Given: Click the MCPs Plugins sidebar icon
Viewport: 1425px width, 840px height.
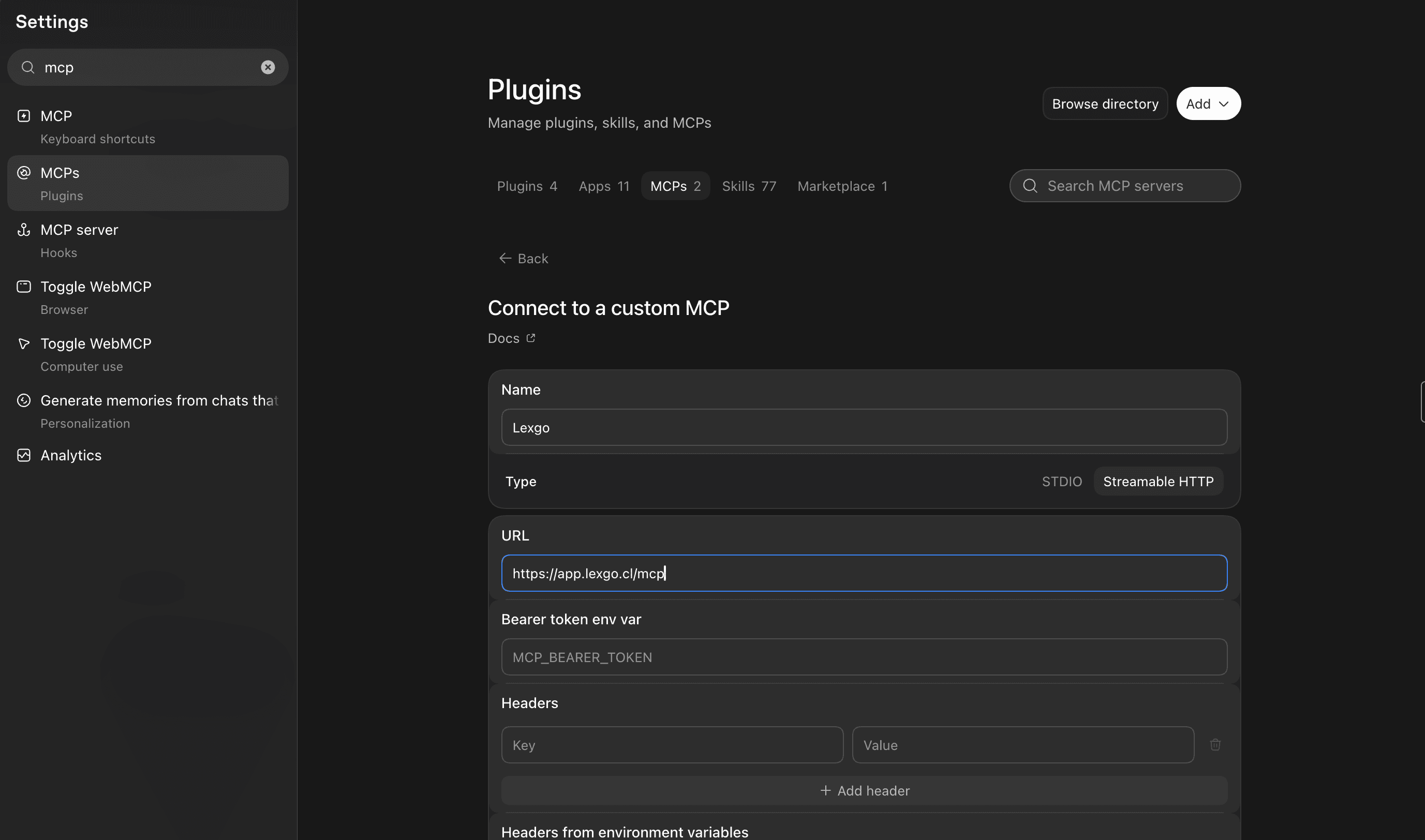Looking at the screenshot, I should [24, 173].
